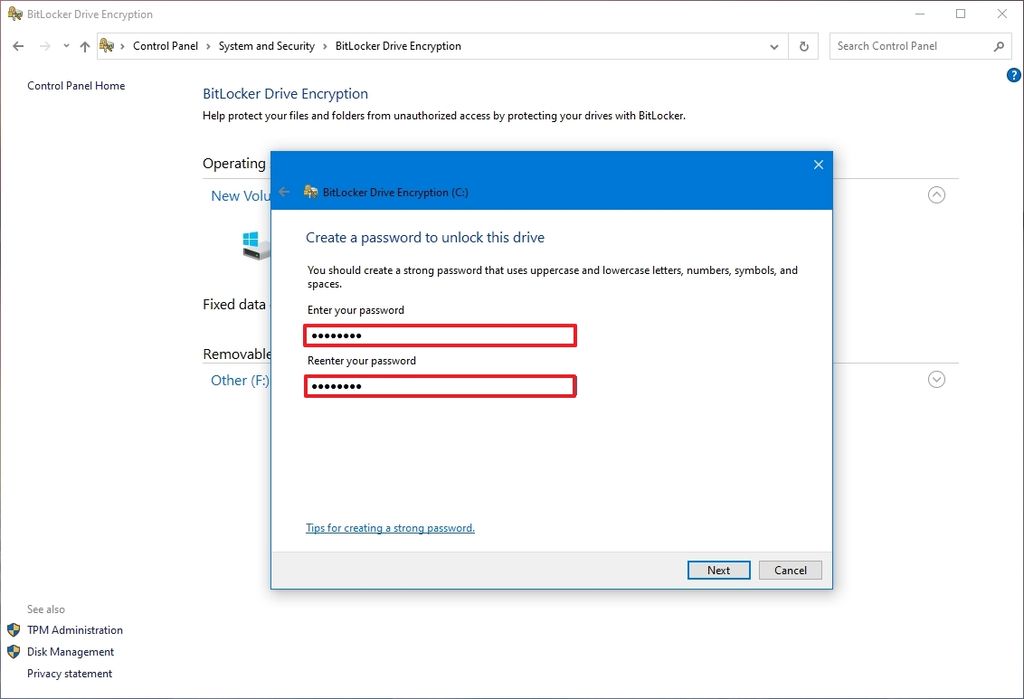Open the forward button's recent pages dropdown
The height and width of the screenshot is (699, 1024).
(x=66, y=46)
